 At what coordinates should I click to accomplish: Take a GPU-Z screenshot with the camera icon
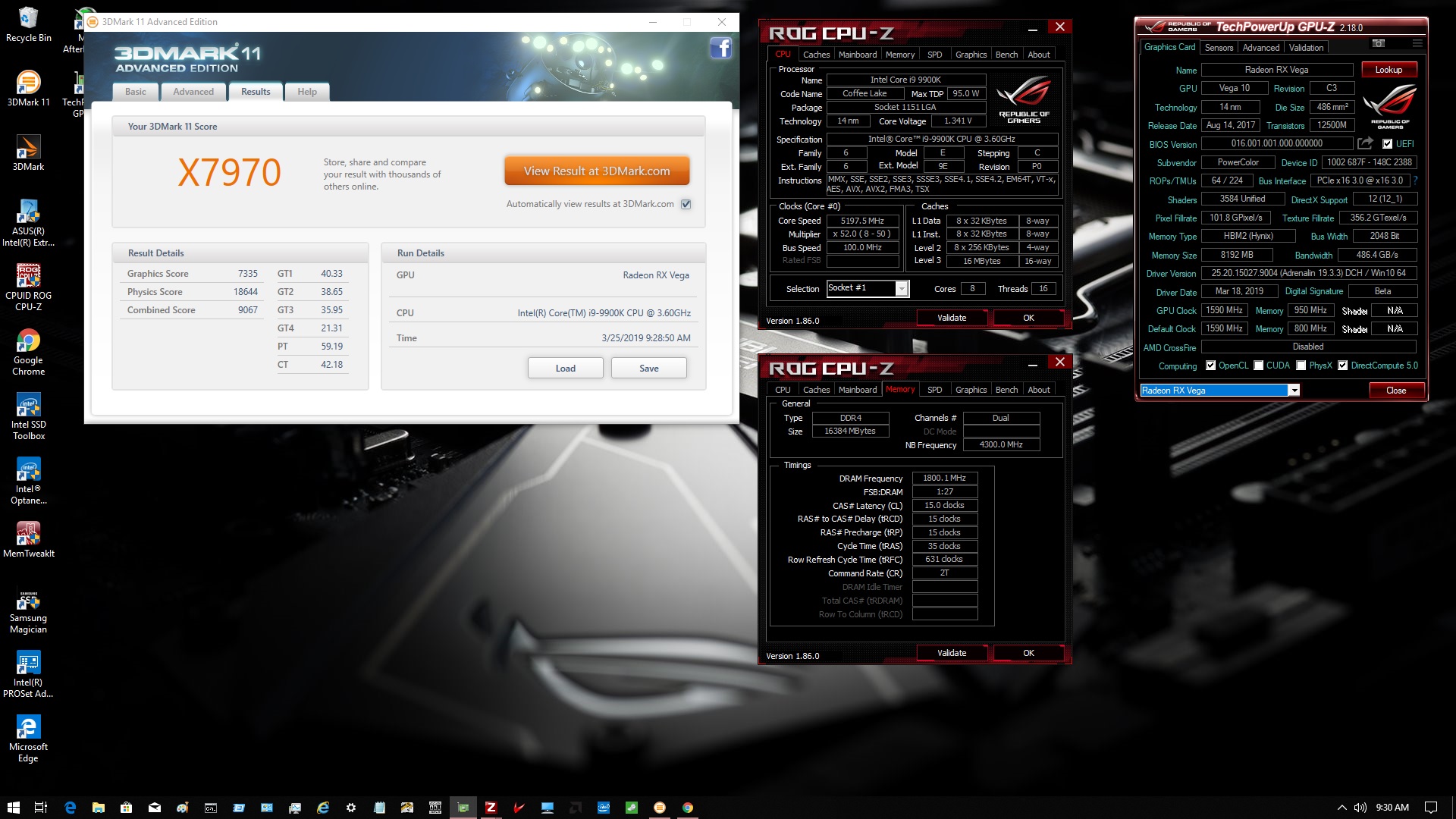pyautogui.click(x=1379, y=43)
